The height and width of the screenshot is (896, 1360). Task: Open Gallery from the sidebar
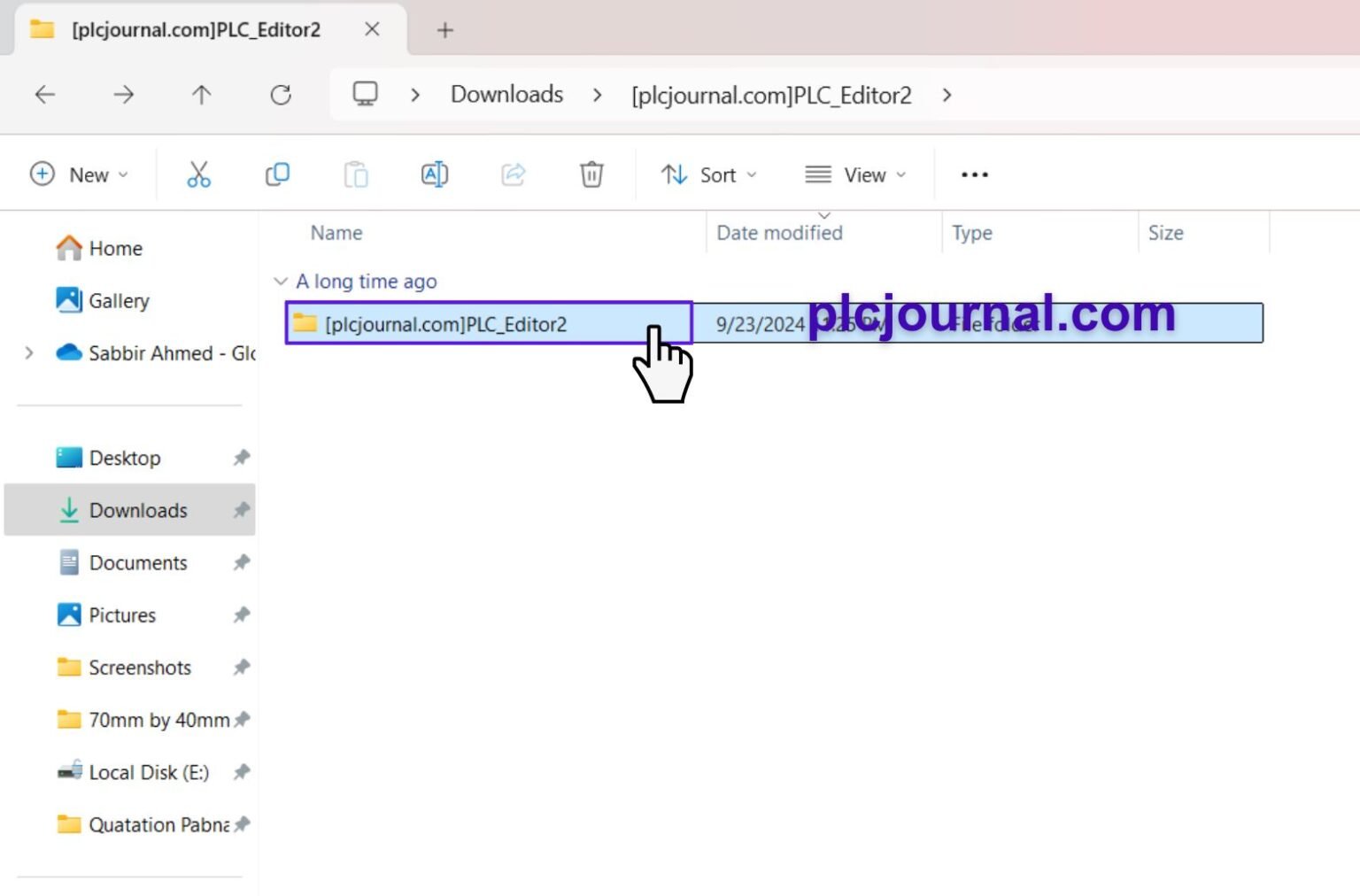click(x=119, y=300)
